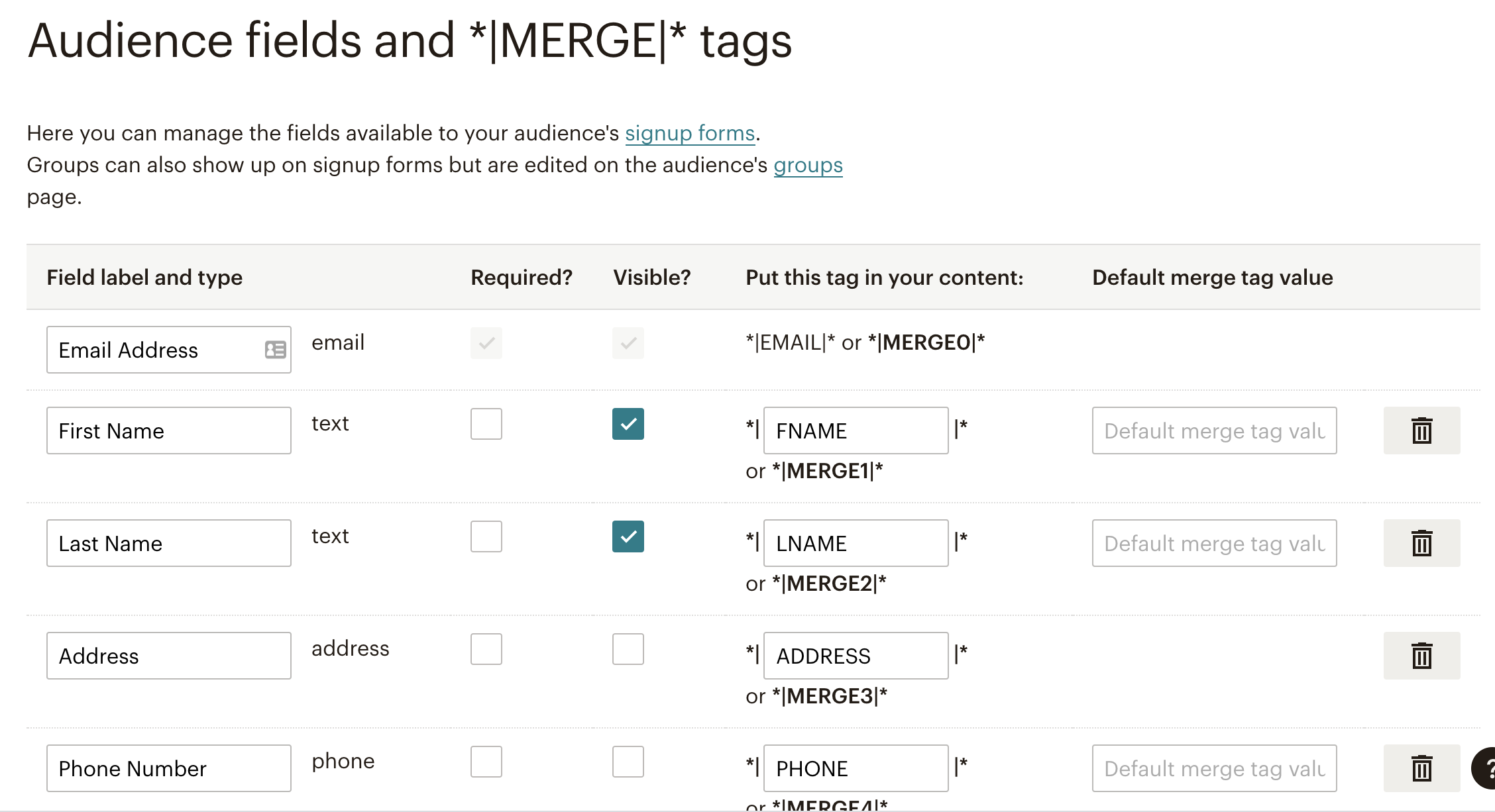Delete the Address field
The image size is (1495, 812).
[1421, 656]
